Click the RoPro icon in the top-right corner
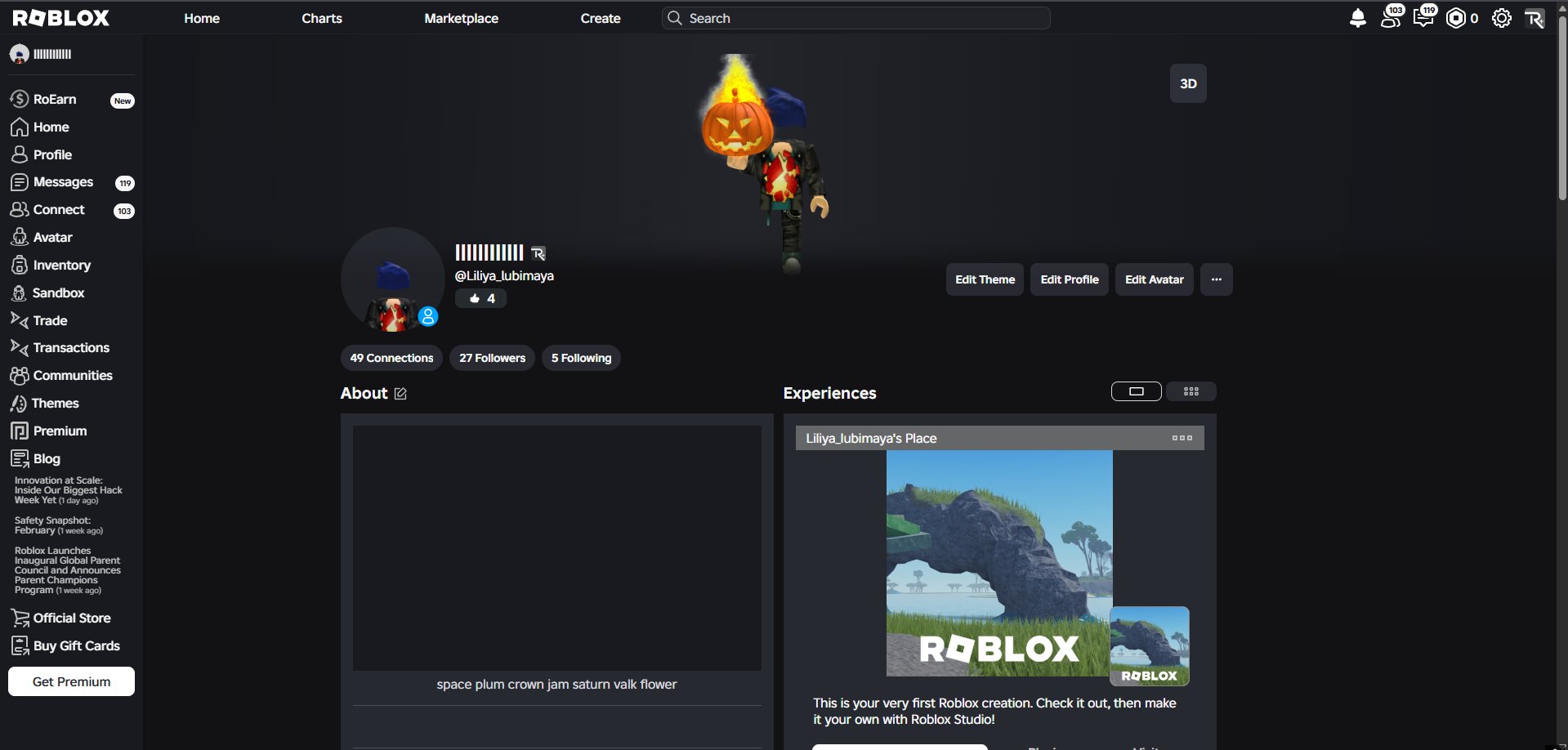This screenshot has height=750, width=1568. coord(1534,18)
